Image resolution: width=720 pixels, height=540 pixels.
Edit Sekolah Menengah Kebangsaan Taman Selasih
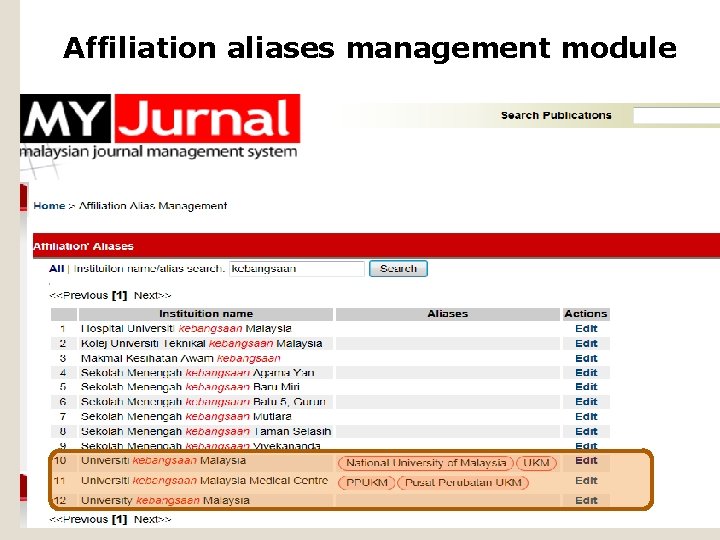pos(586,431)
